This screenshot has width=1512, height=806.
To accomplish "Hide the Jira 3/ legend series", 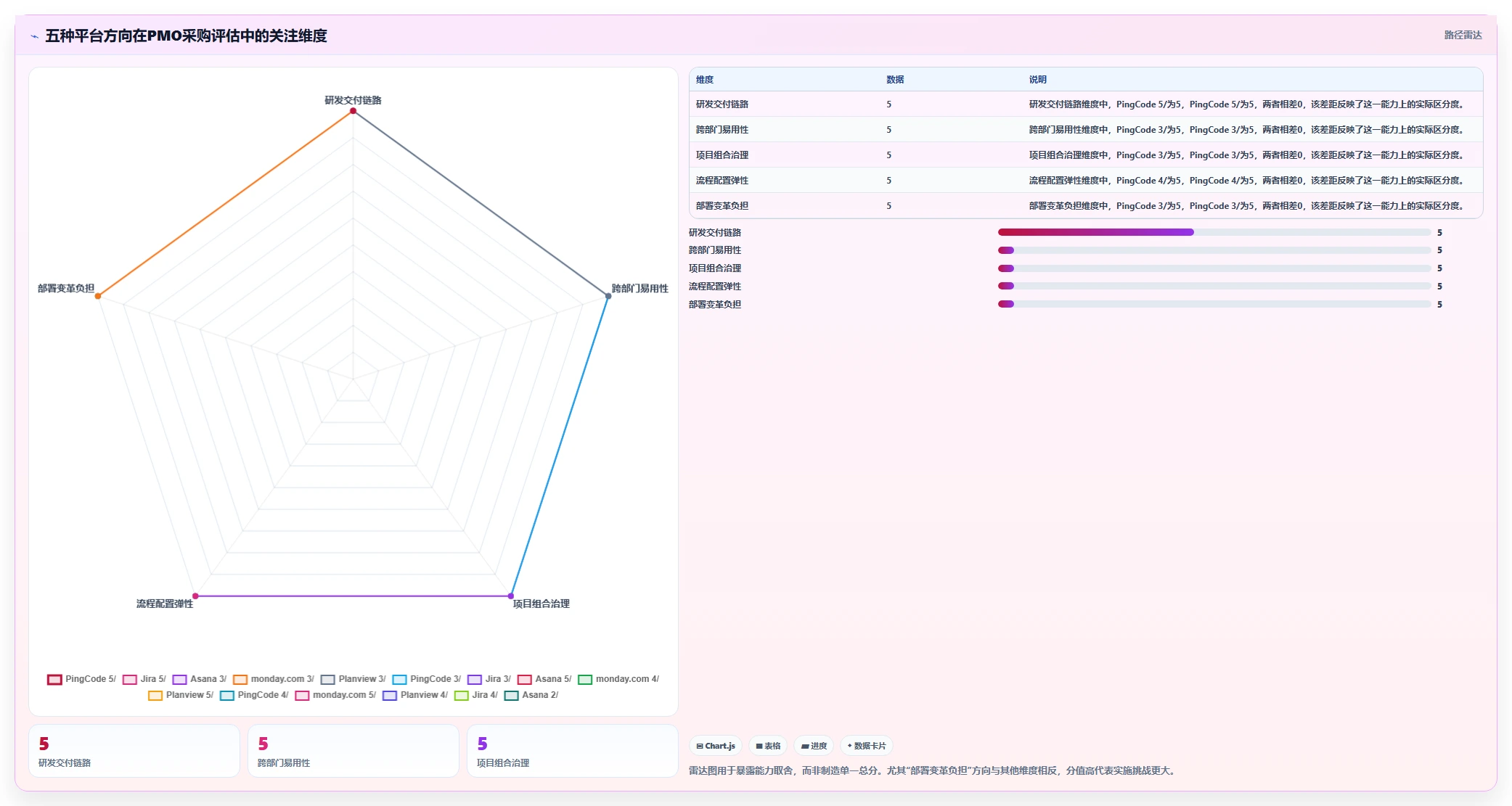I will [x=489, y=679].
